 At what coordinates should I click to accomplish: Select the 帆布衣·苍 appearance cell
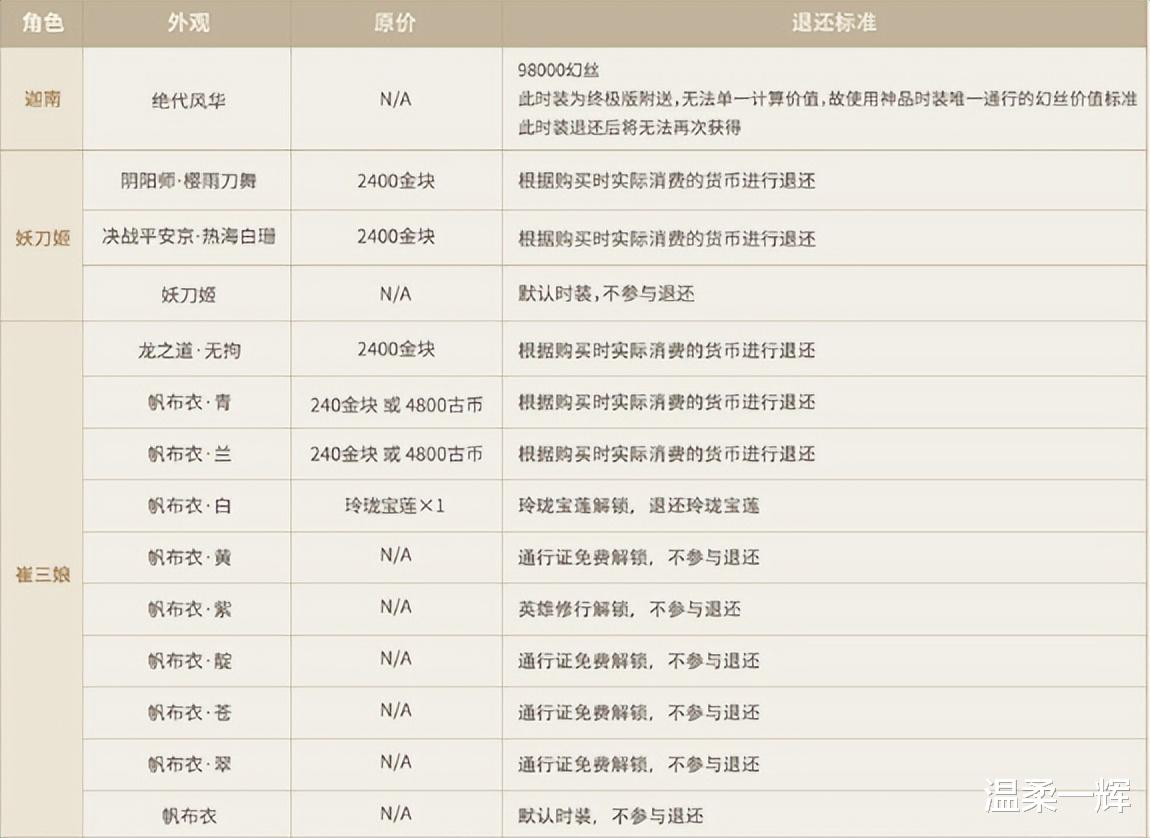pyautogui.click(x=188, y=712)
